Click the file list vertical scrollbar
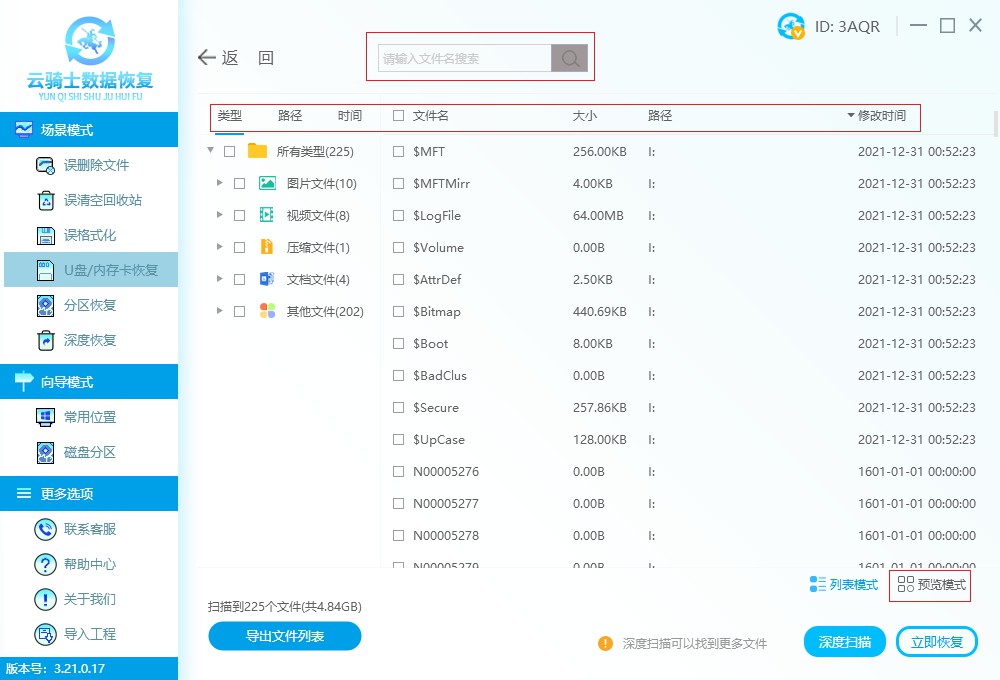 pyautogui.click(x=996, y=123)
